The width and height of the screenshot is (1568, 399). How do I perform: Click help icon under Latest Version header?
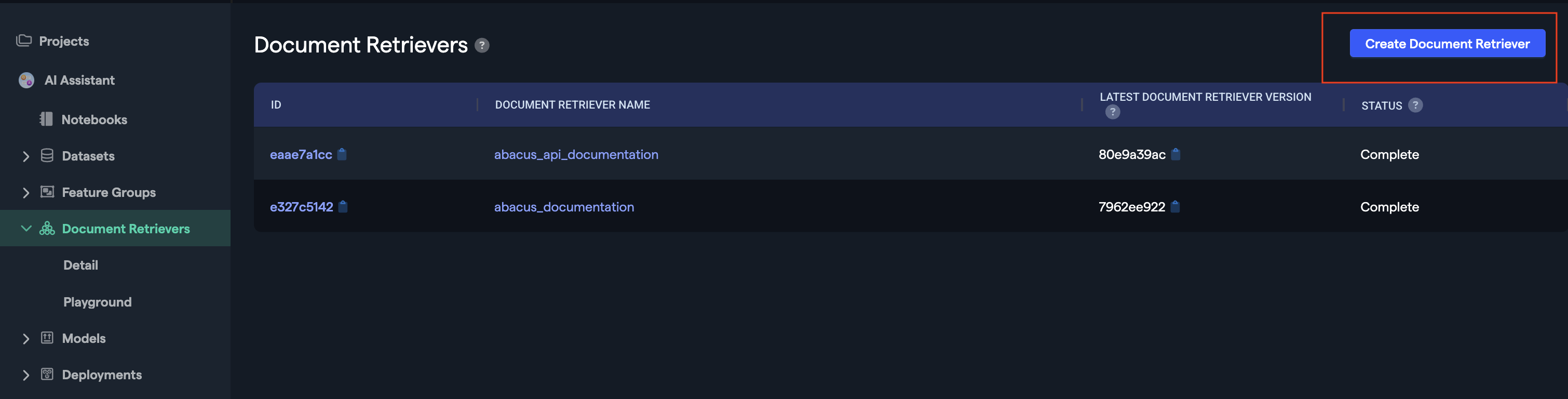pyautogui.click(x=1113, y=112)
